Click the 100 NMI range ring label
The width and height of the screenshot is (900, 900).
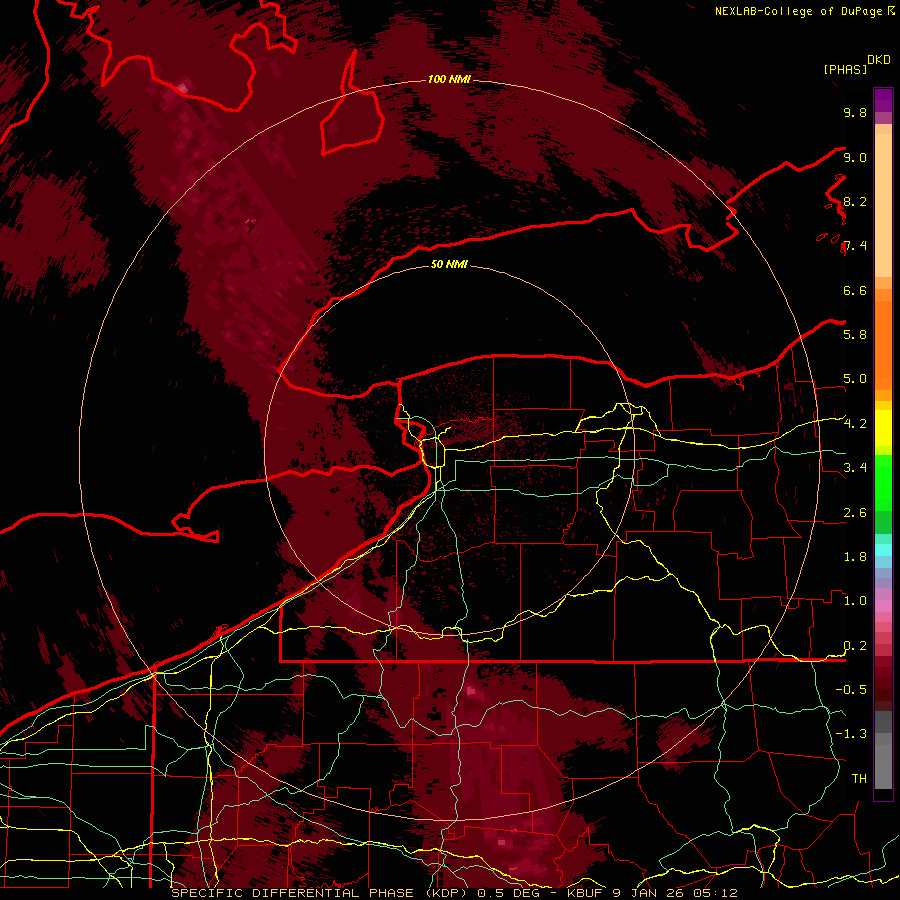[449, 79]
